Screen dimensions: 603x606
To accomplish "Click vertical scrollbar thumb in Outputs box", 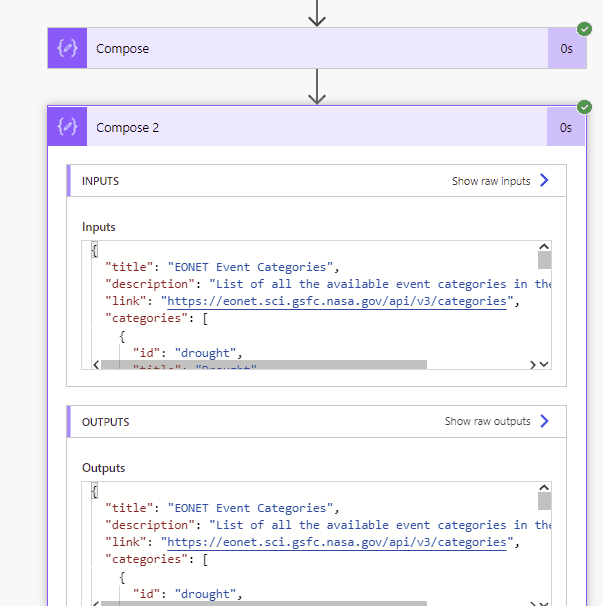I will click(544, 501).
